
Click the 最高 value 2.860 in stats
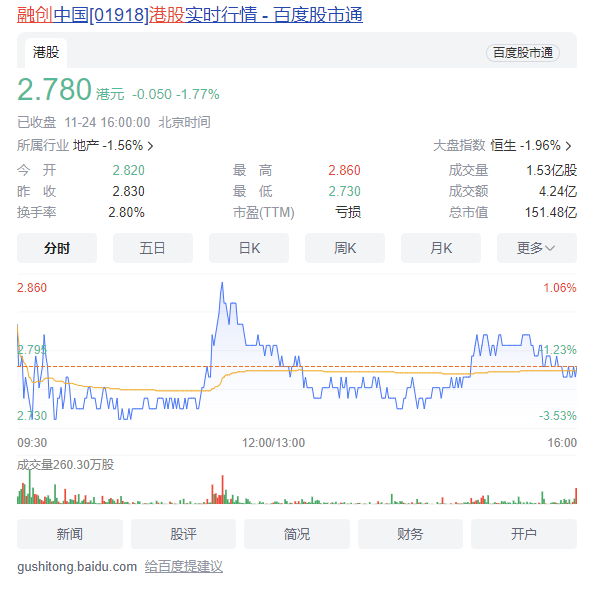(345, 170)
